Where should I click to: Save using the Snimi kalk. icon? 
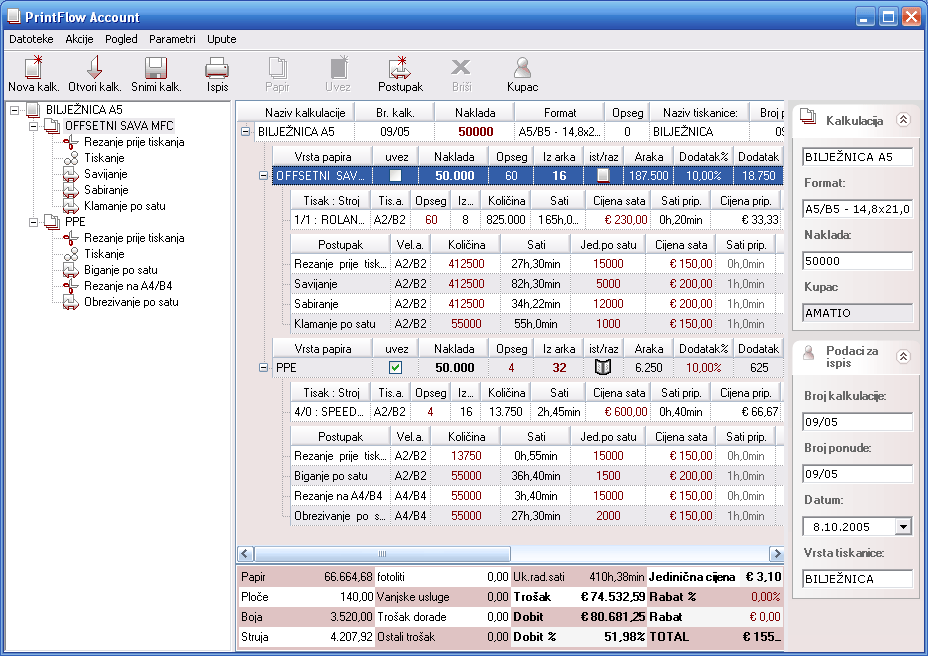click(155, 68)
